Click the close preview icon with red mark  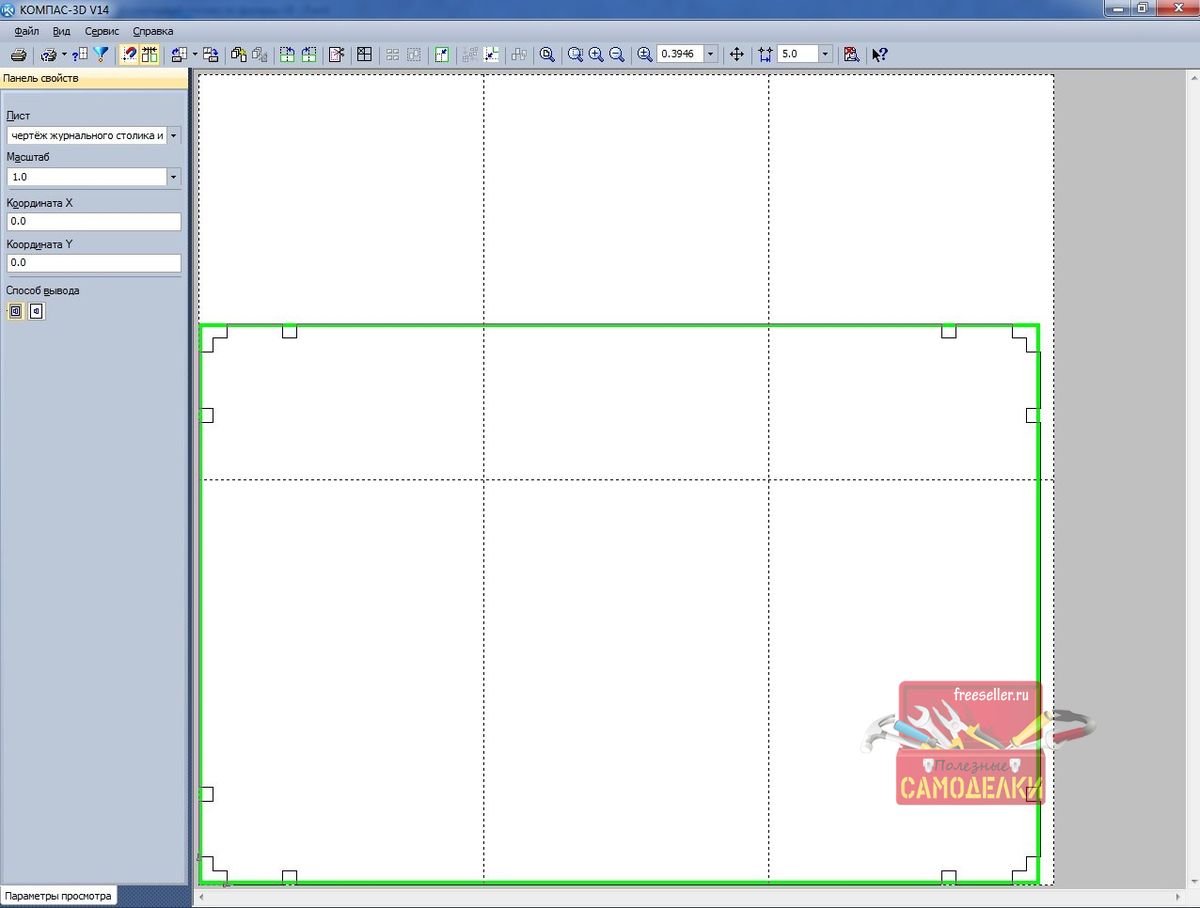(851, 55)
